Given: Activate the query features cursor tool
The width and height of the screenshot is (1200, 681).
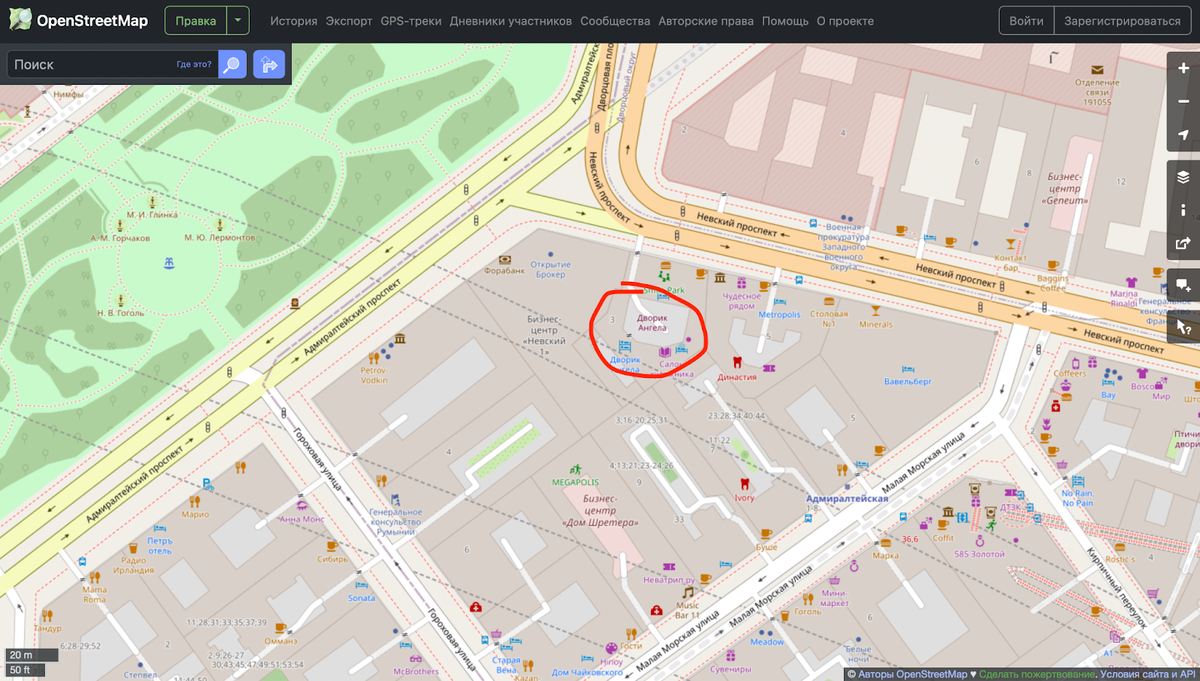Looking at the screenshot, I should click(1184, 327).
